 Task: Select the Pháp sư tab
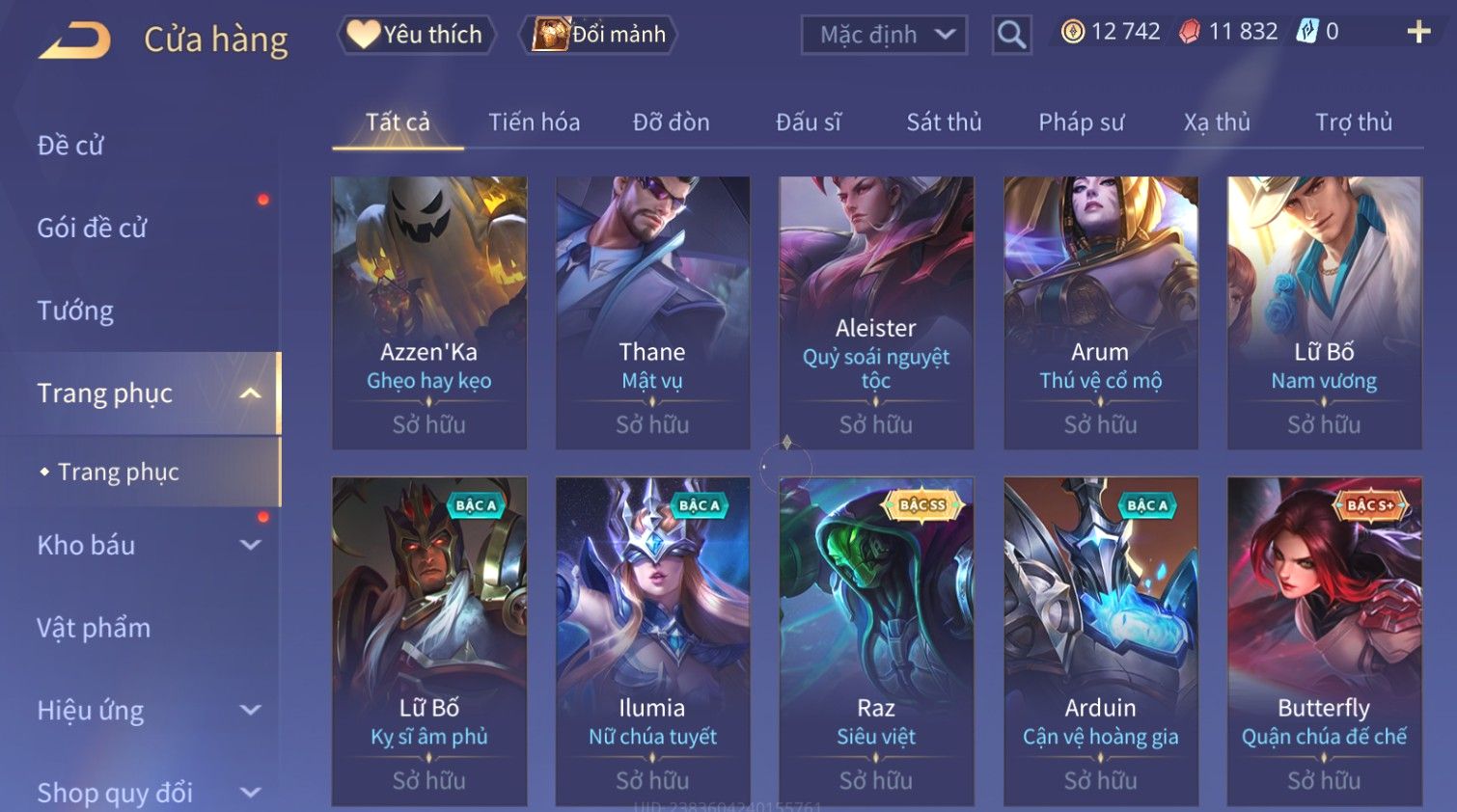click(x=1081, y=122)
